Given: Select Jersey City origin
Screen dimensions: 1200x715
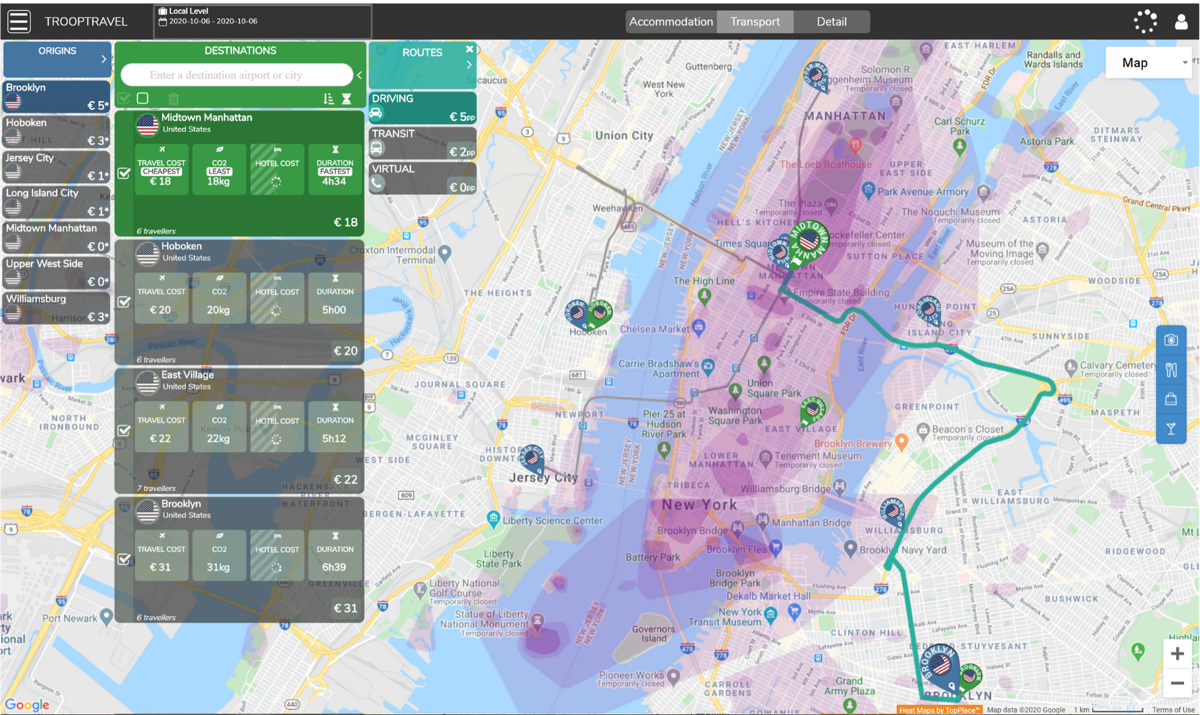Looking at the screenshot, I should [56, 167].
